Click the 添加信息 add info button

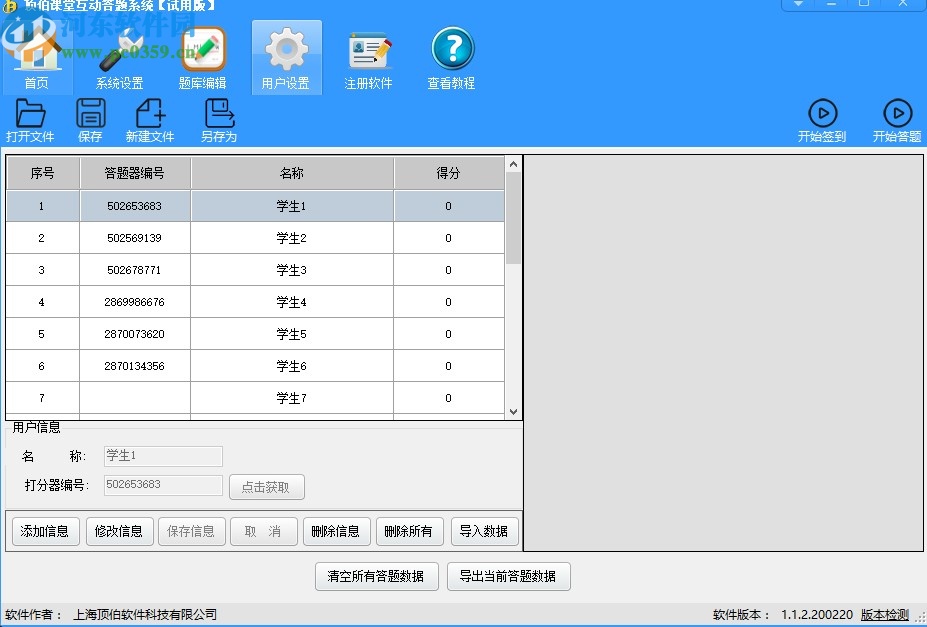pyautogui.click(x=44, y=531)
